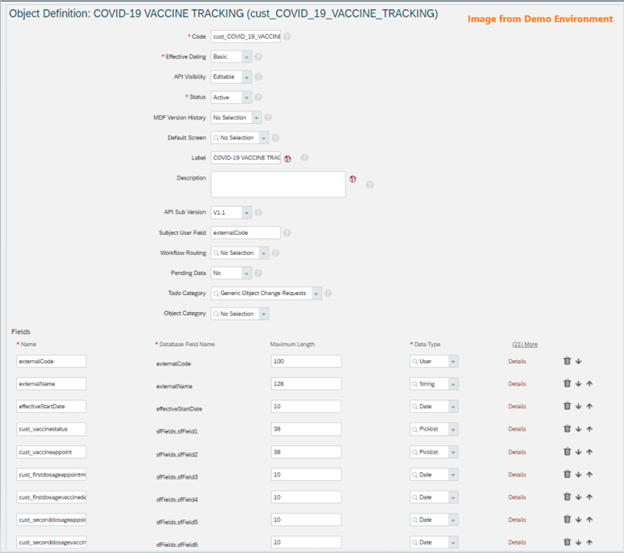
Task: Expand the API Visibility dropdown
Action: point(246,77)
